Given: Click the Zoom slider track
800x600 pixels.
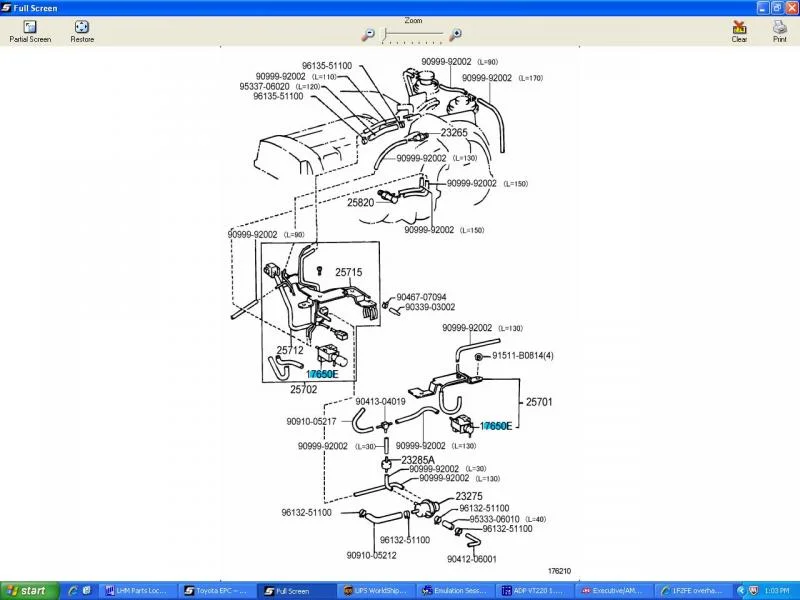Looking at the screenshot, I should tap(413, 34).
